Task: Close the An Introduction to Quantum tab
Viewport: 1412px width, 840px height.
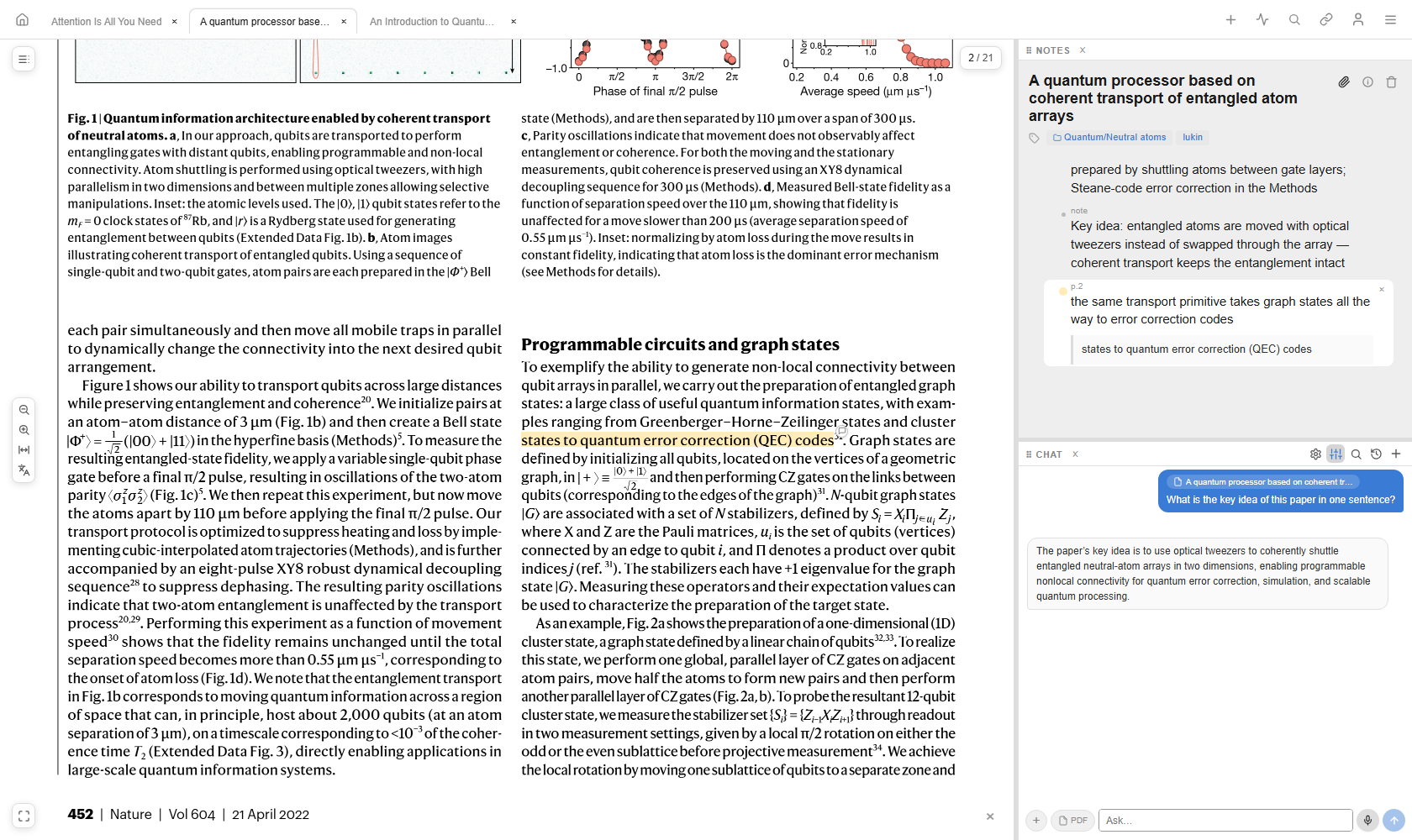Action: coord(514,22)
